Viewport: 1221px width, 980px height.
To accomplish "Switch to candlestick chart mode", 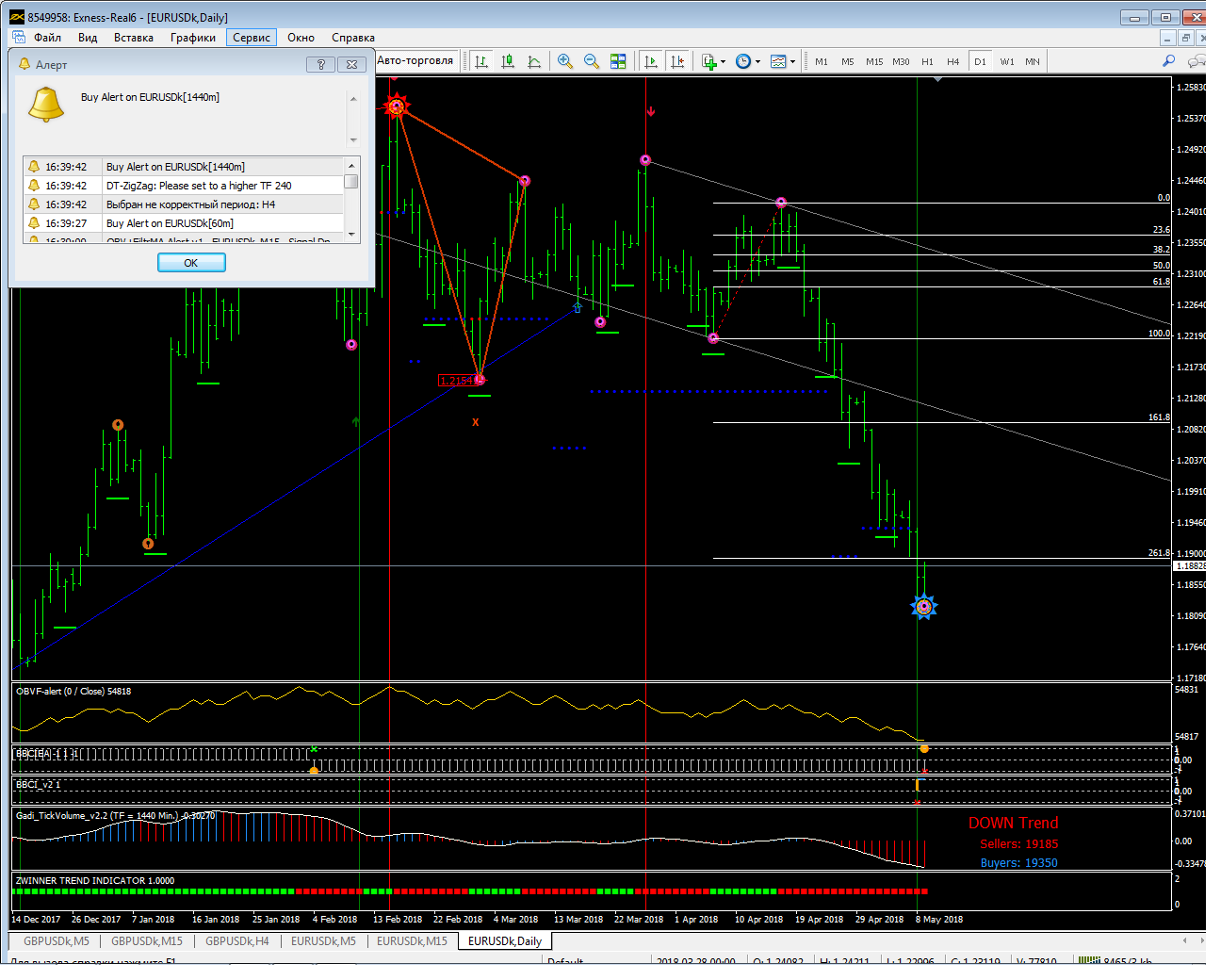I will [x=508, y=61].
